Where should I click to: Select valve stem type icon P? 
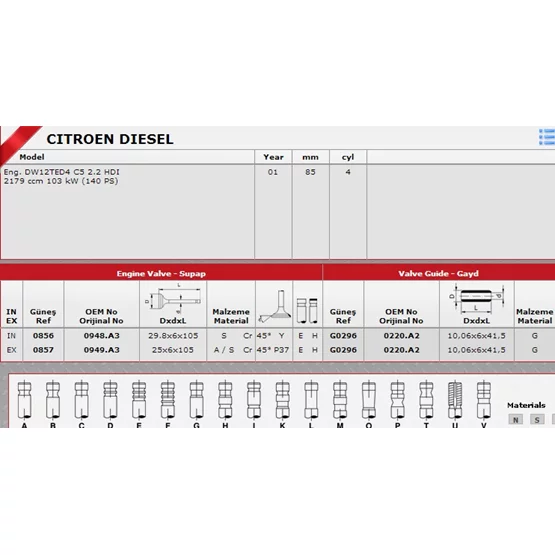tap(397, 400)
